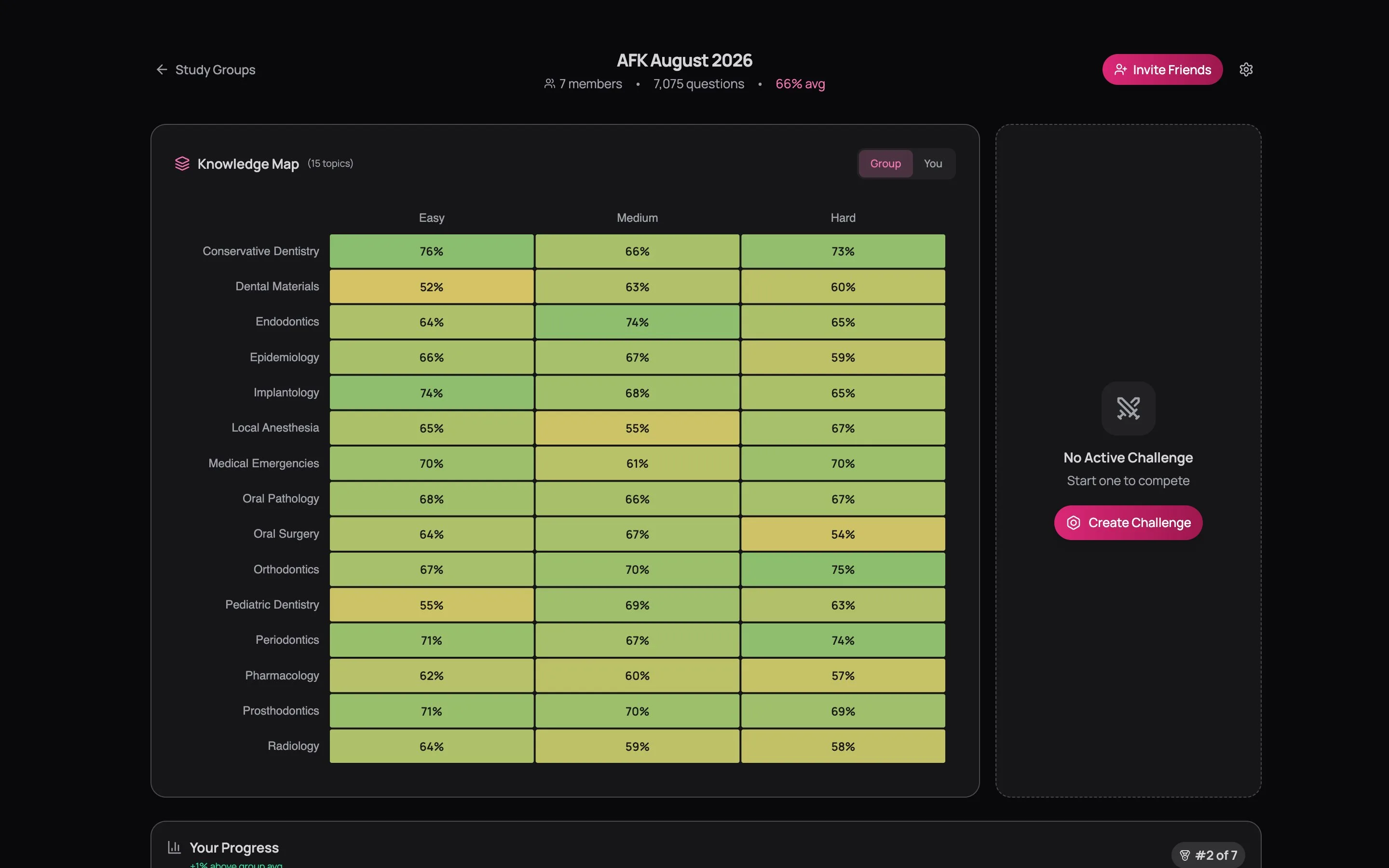This screenshot has width=1389, height=868.
Task: Keep Group view selected in the toggle
Action: click(885, 163)
